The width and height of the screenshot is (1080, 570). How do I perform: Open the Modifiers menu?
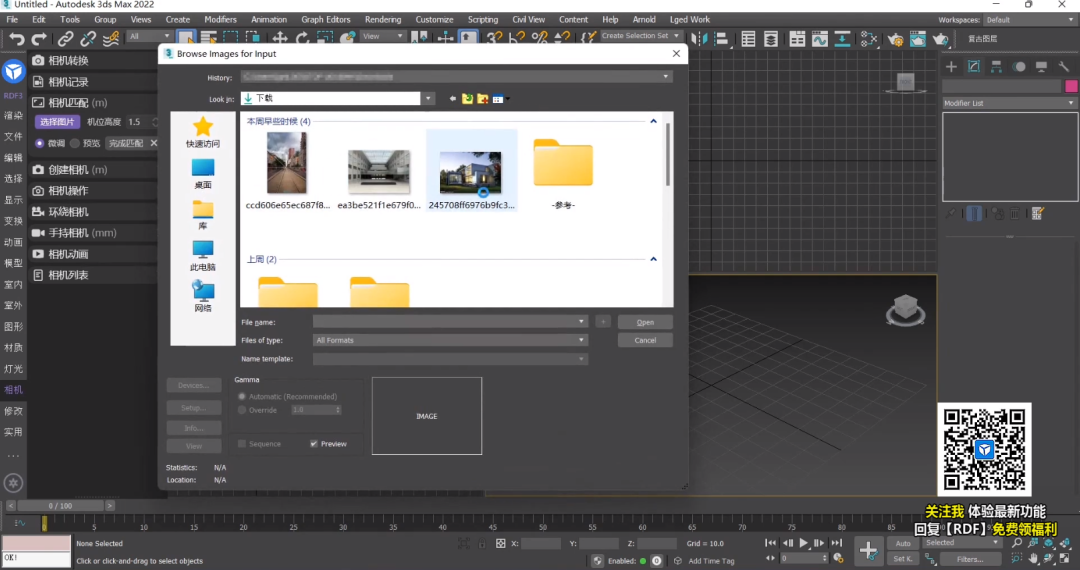tap(220, 20)
